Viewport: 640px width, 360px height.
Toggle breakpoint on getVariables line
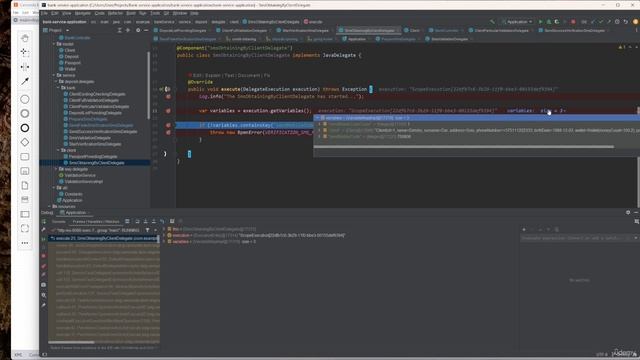pos(168,111)
